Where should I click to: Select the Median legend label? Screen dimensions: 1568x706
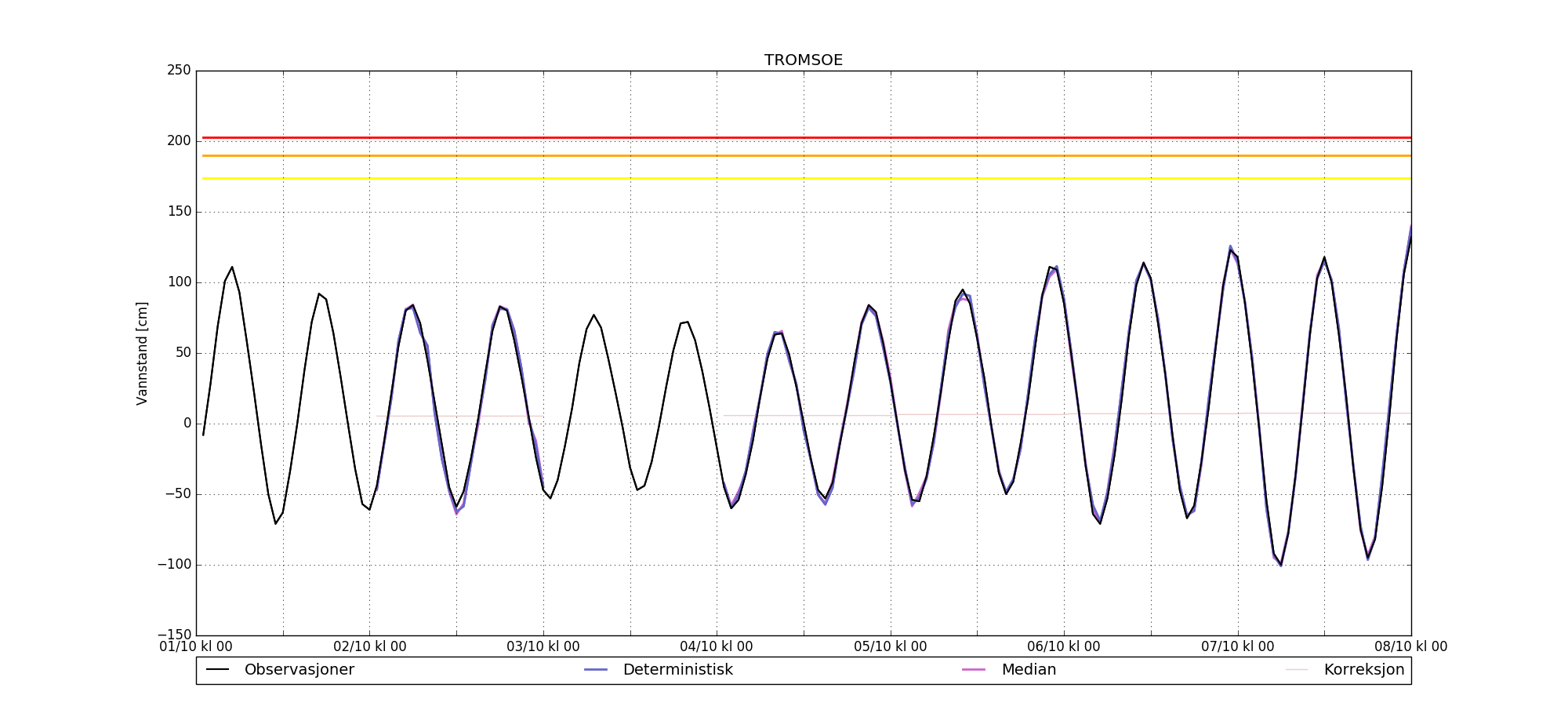pos(1029,670)
